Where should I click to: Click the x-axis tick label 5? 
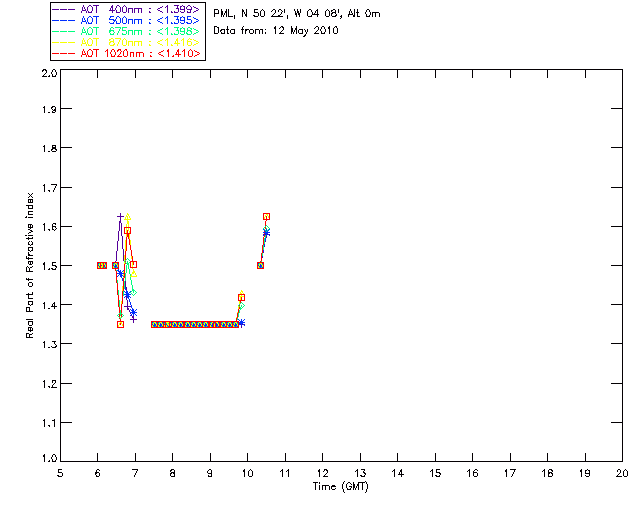click(60, 473)
